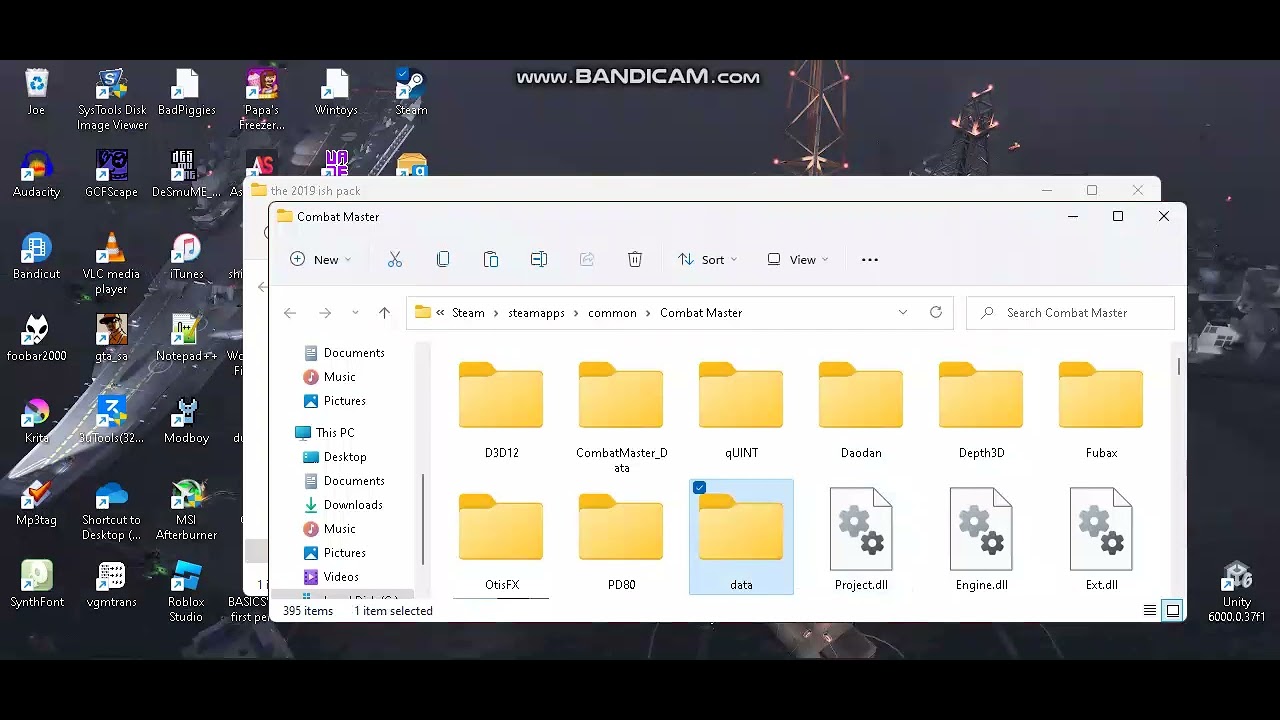Viewport: 1280px width, 720px height.
Task: Select SysTools Disk Image Viewer desktop icon
Action: [x=112, y=100]
